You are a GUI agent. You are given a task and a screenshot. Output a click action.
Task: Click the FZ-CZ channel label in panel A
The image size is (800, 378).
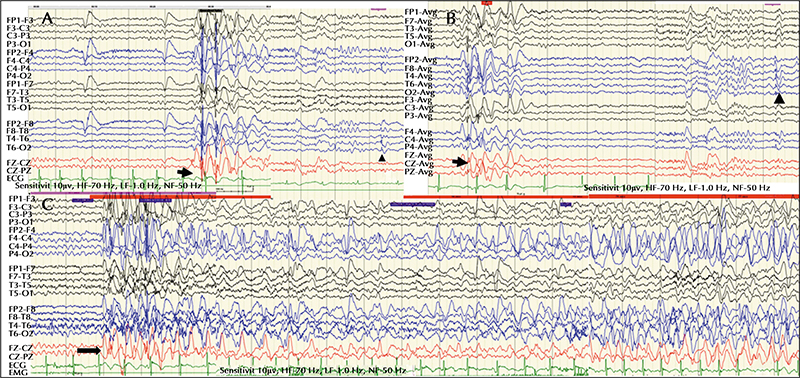pyautogui.click(x=20, y=163)
